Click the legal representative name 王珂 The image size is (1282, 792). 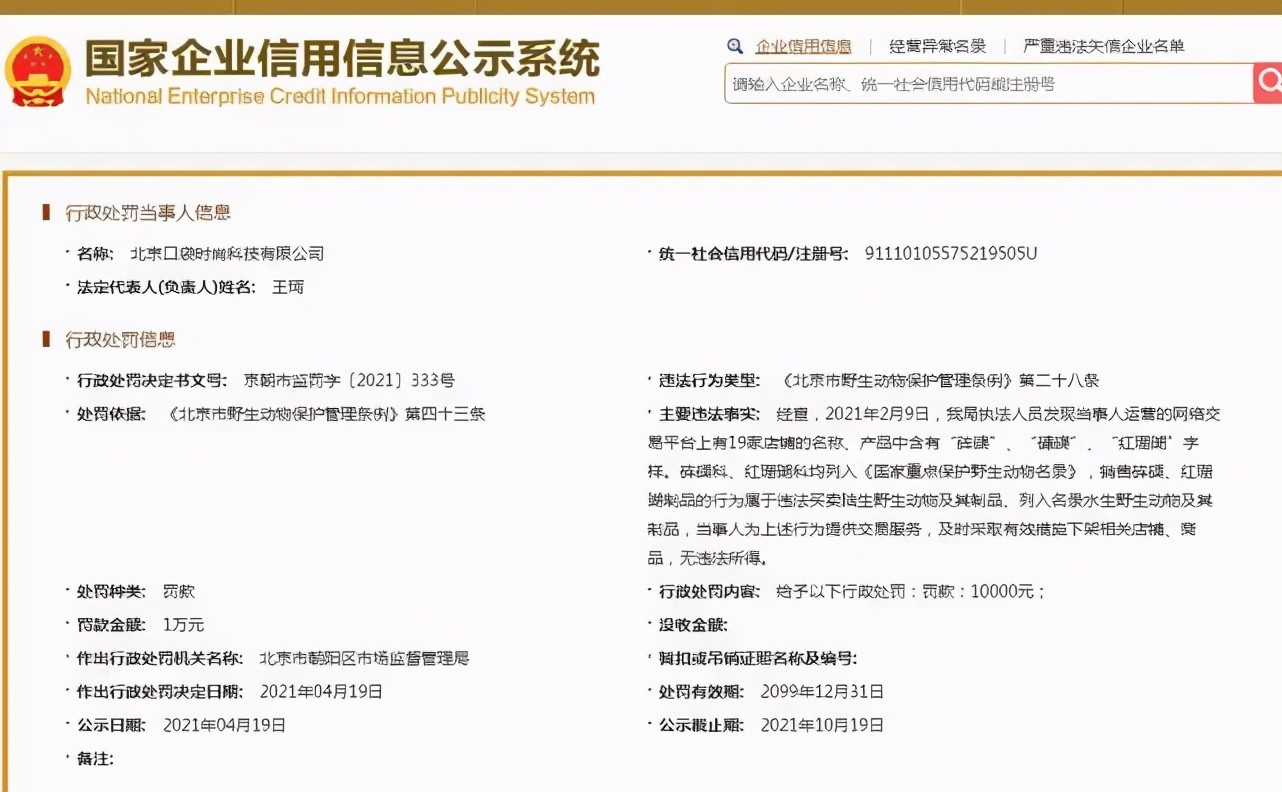[x=288, y=287]
